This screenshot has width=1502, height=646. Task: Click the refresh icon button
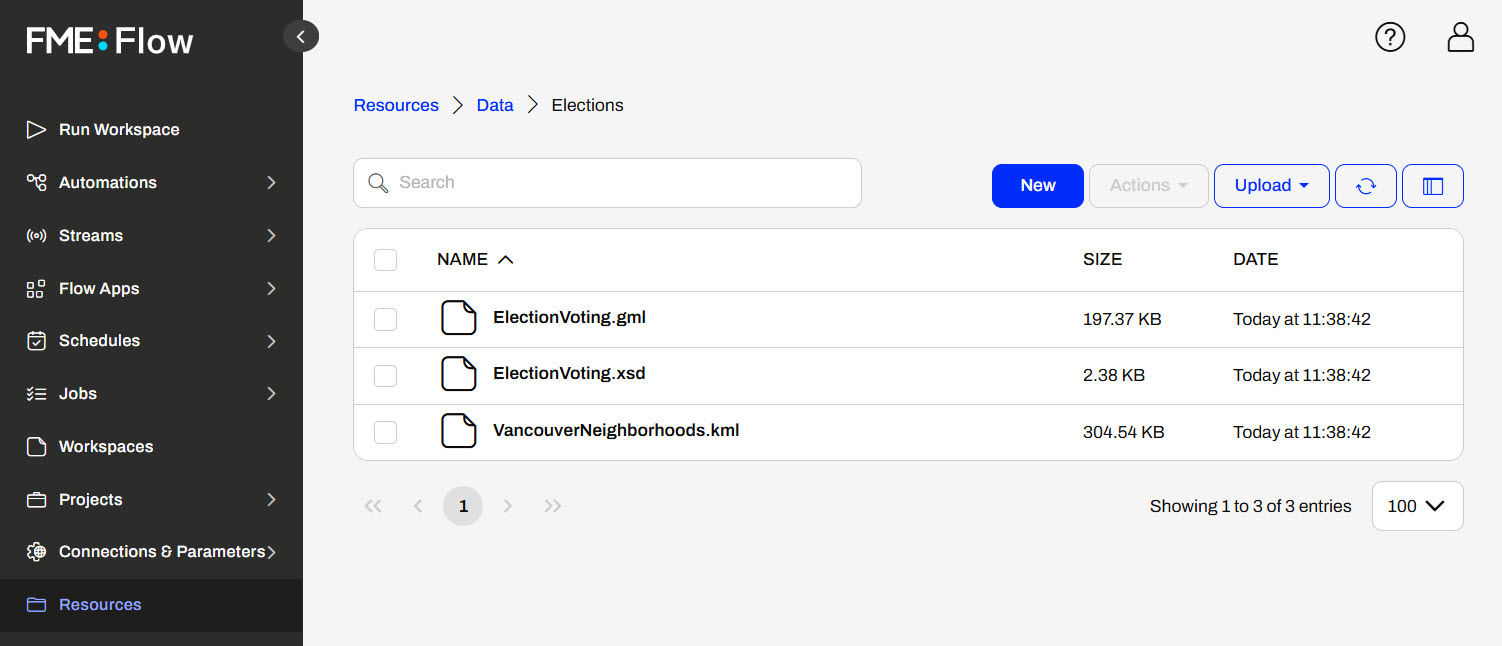[x=1365, y=186]
